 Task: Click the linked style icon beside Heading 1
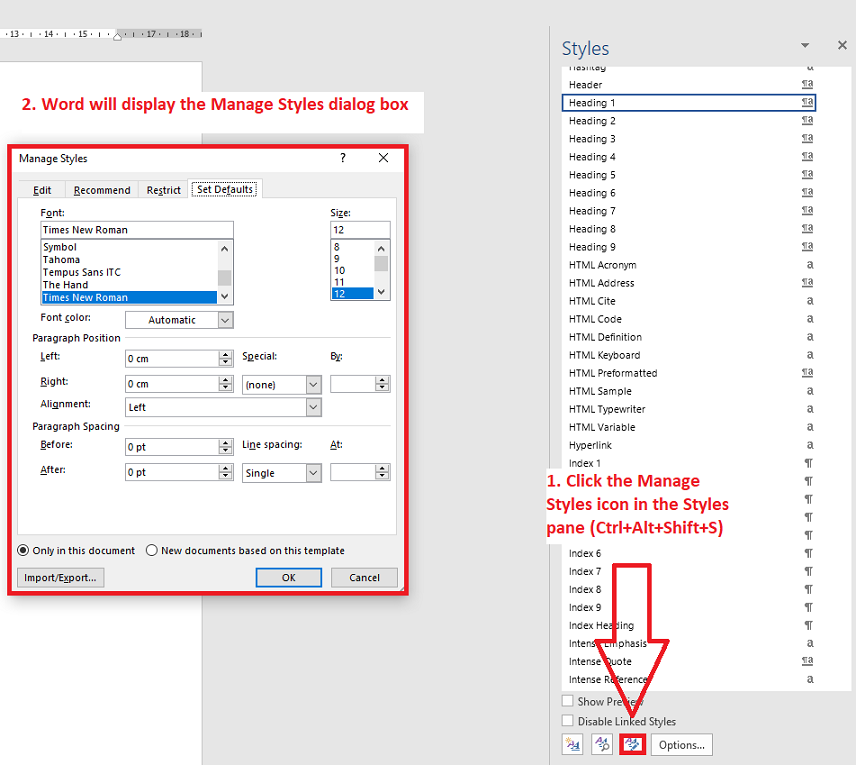coord(807,102)
